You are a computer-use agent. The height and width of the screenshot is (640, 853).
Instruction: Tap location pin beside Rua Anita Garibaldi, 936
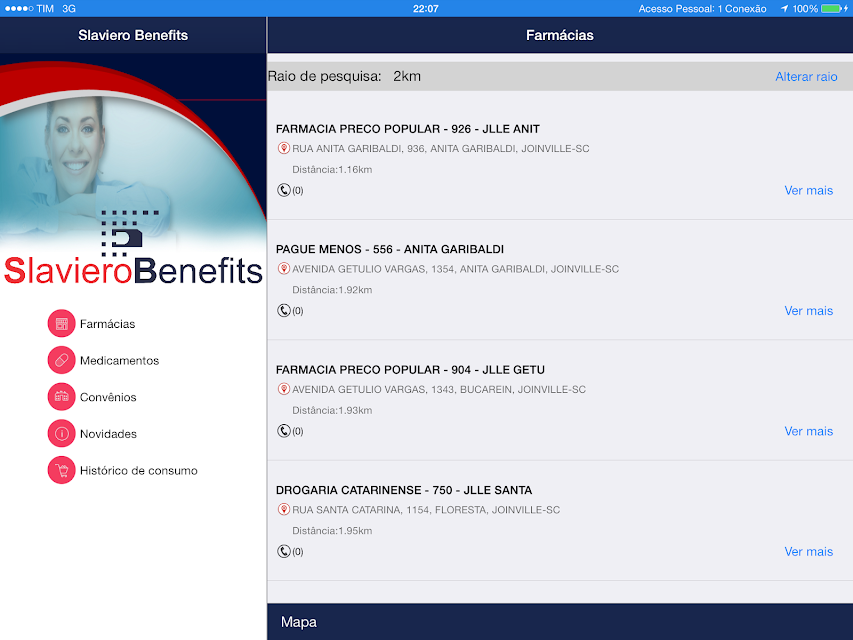(283, 148)
